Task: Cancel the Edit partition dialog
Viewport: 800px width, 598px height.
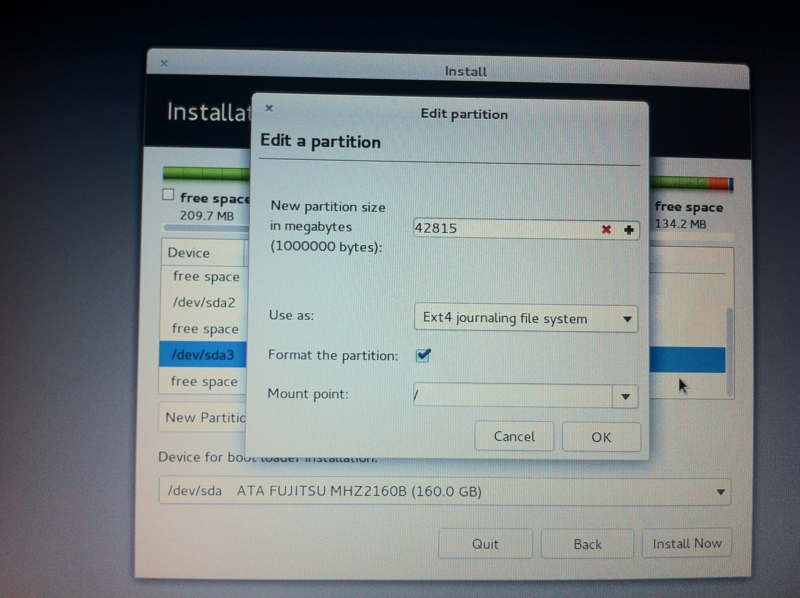Action: (x=514, y=437)
